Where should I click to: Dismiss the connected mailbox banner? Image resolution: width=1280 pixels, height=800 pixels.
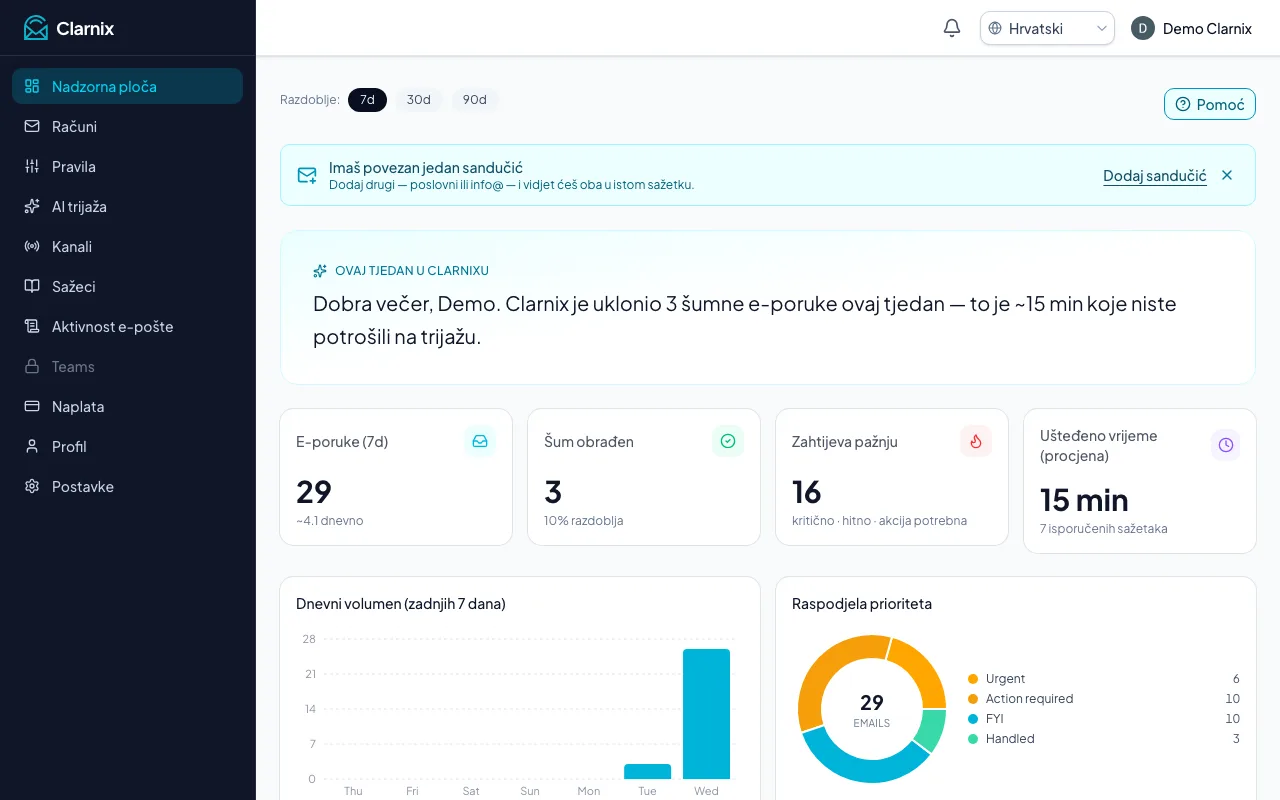1227,175
